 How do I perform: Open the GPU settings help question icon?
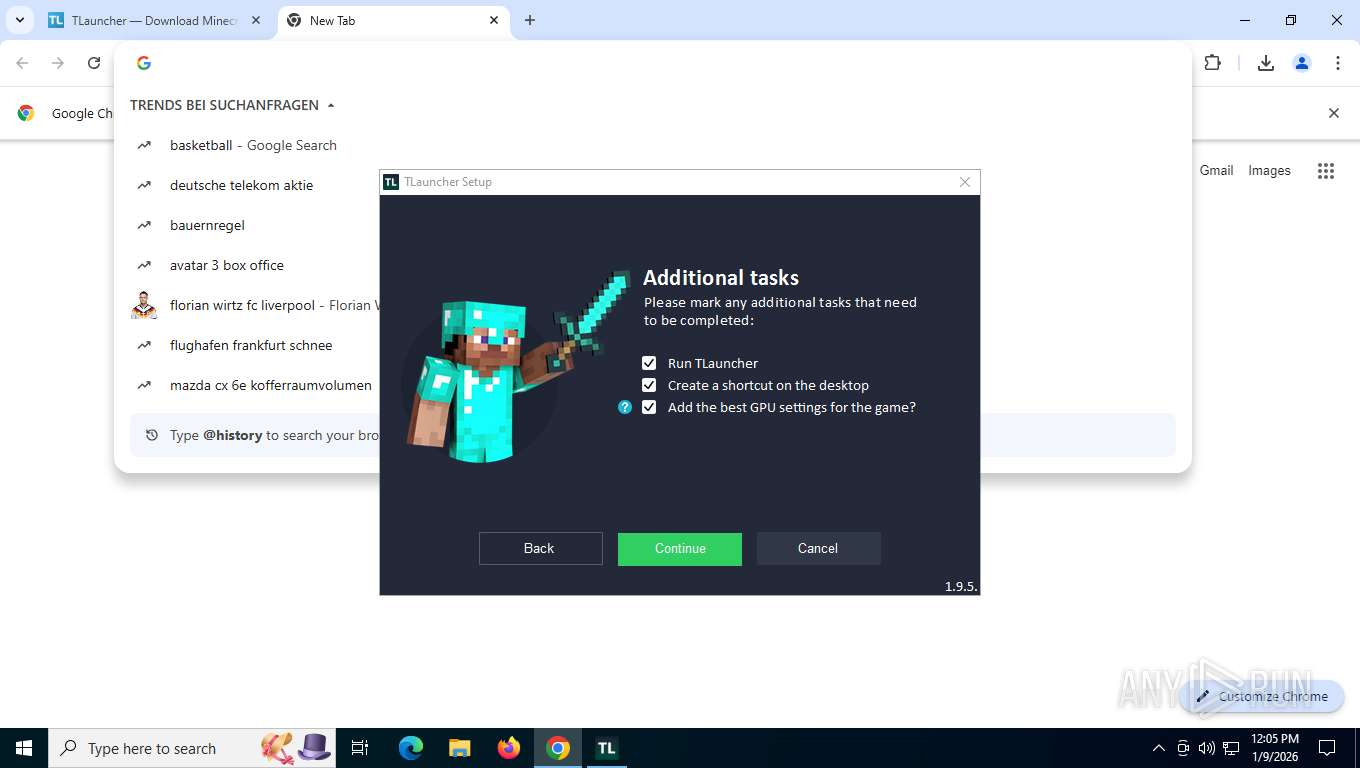tap(625, 407)
